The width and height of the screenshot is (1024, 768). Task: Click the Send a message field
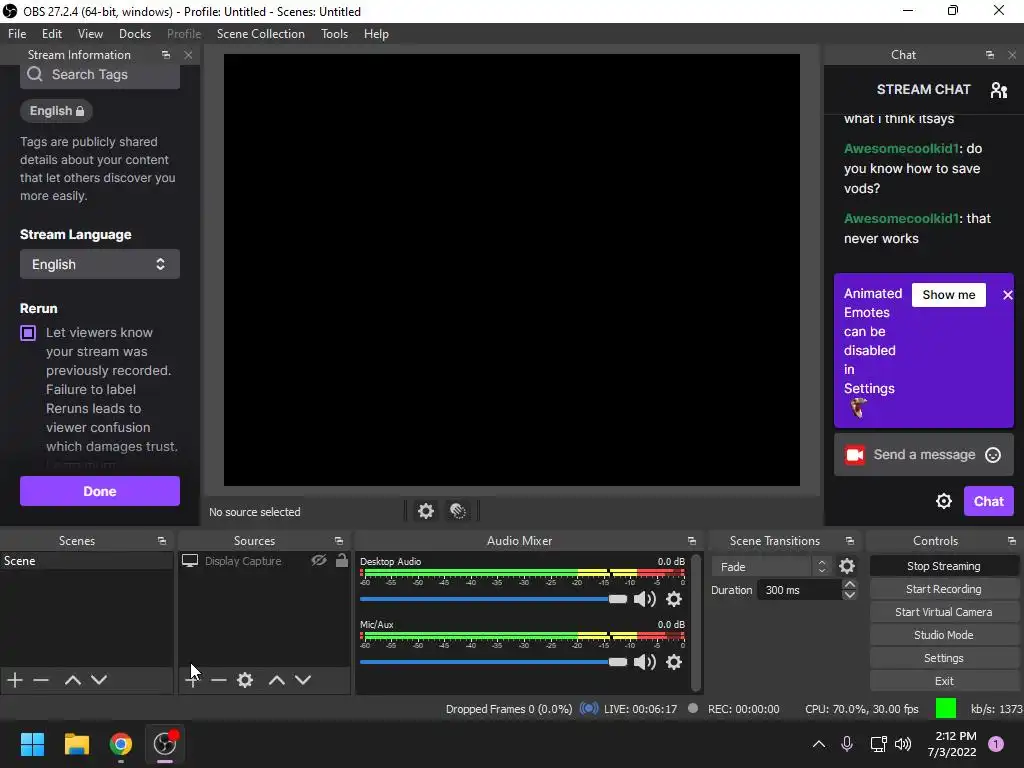(923, 455)
